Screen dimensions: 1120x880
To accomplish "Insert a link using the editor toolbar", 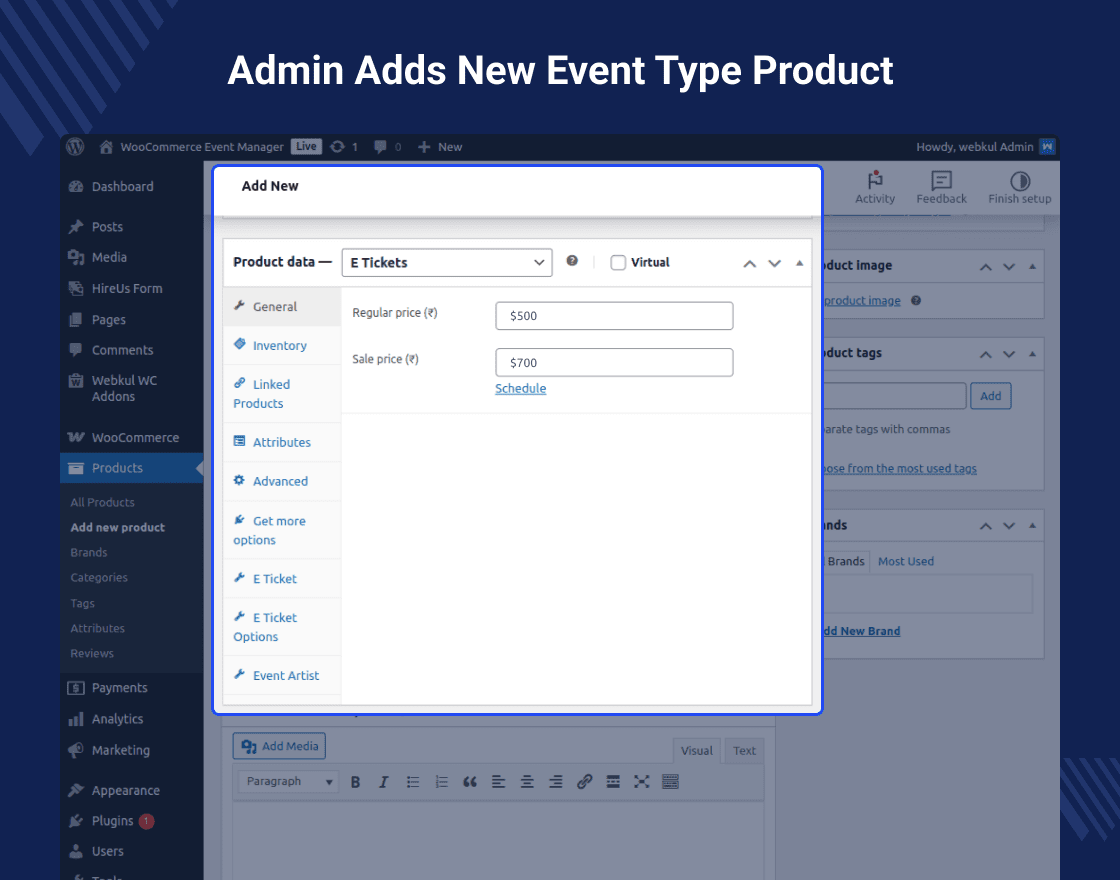I will point(584,781).
